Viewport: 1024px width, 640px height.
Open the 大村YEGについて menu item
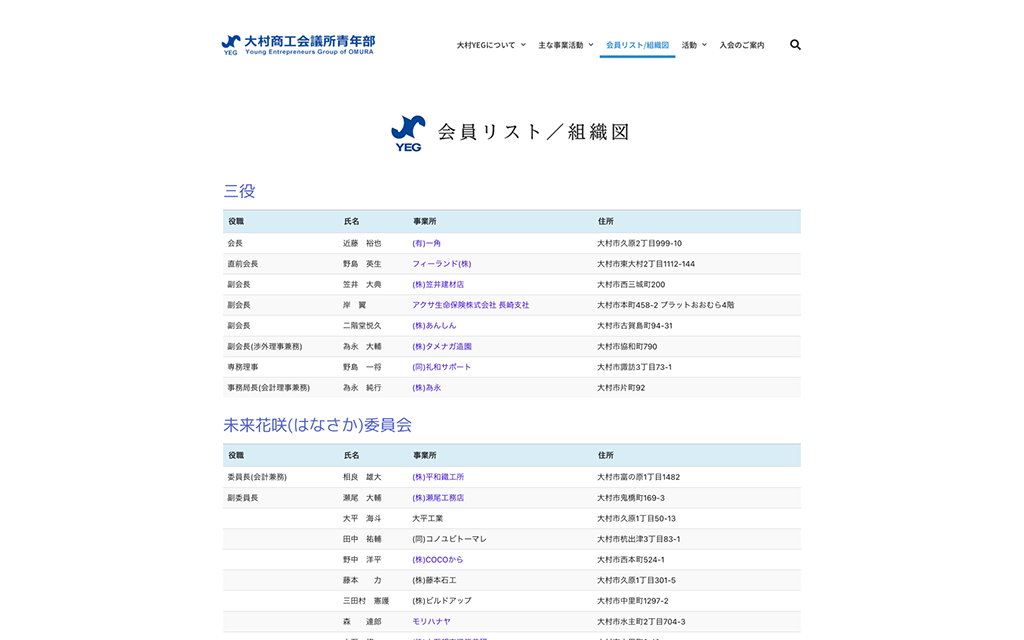click(x=486, y=45)
